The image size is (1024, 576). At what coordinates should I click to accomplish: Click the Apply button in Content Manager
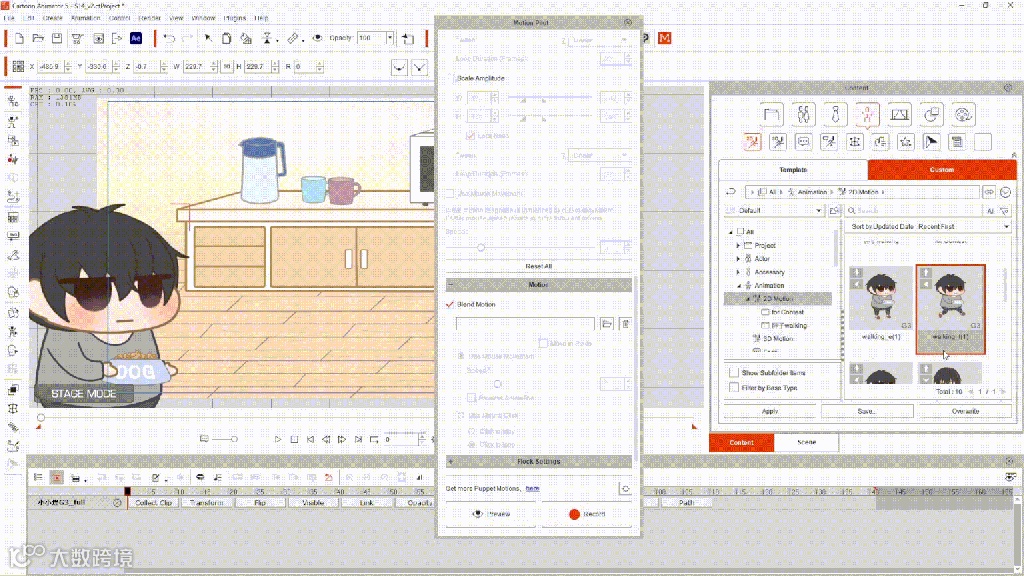click(x=770, y=411)
